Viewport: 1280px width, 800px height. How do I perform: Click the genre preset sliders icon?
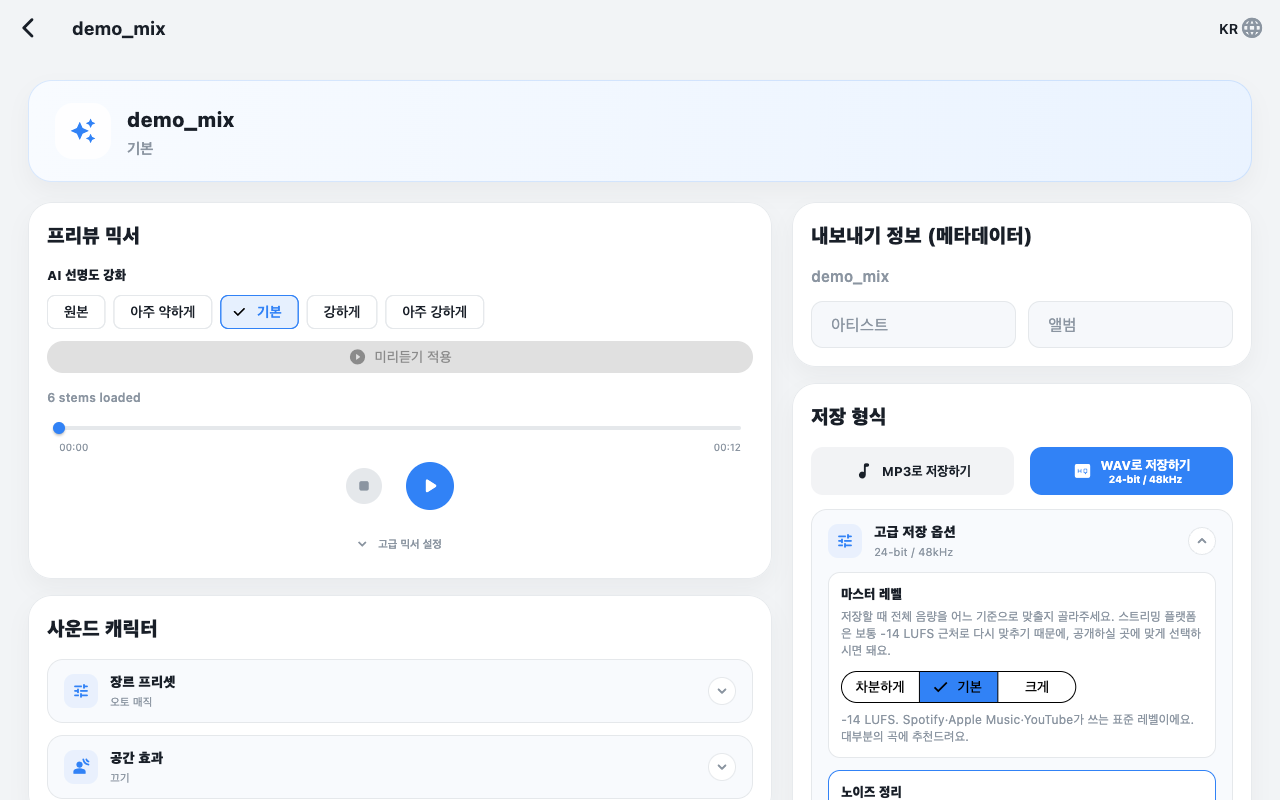pyautogui.click(x=81, y=691)
